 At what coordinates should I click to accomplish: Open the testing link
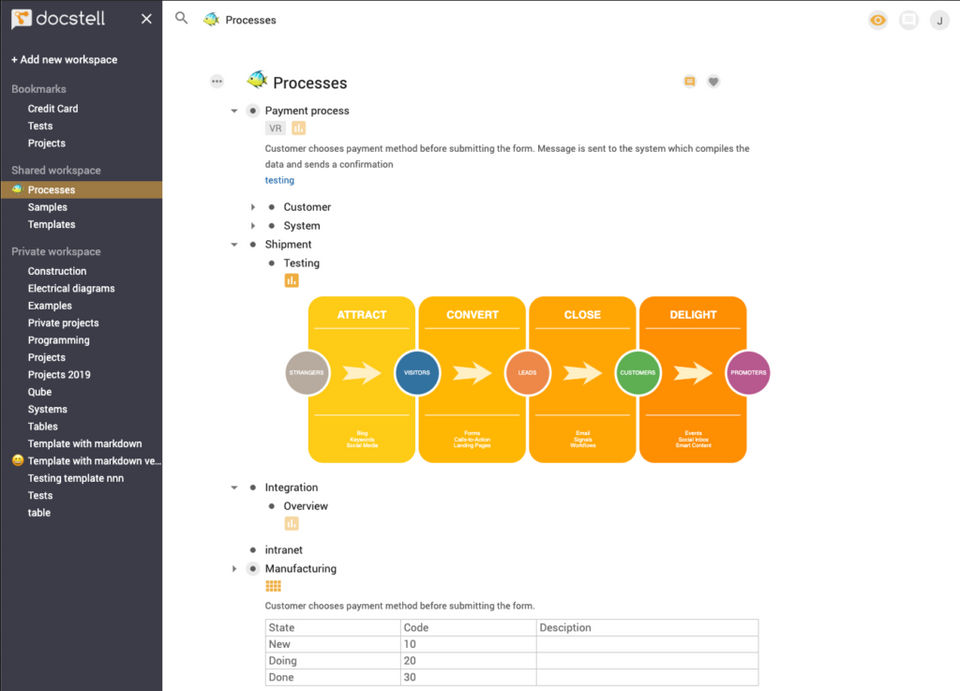(279, 180)
